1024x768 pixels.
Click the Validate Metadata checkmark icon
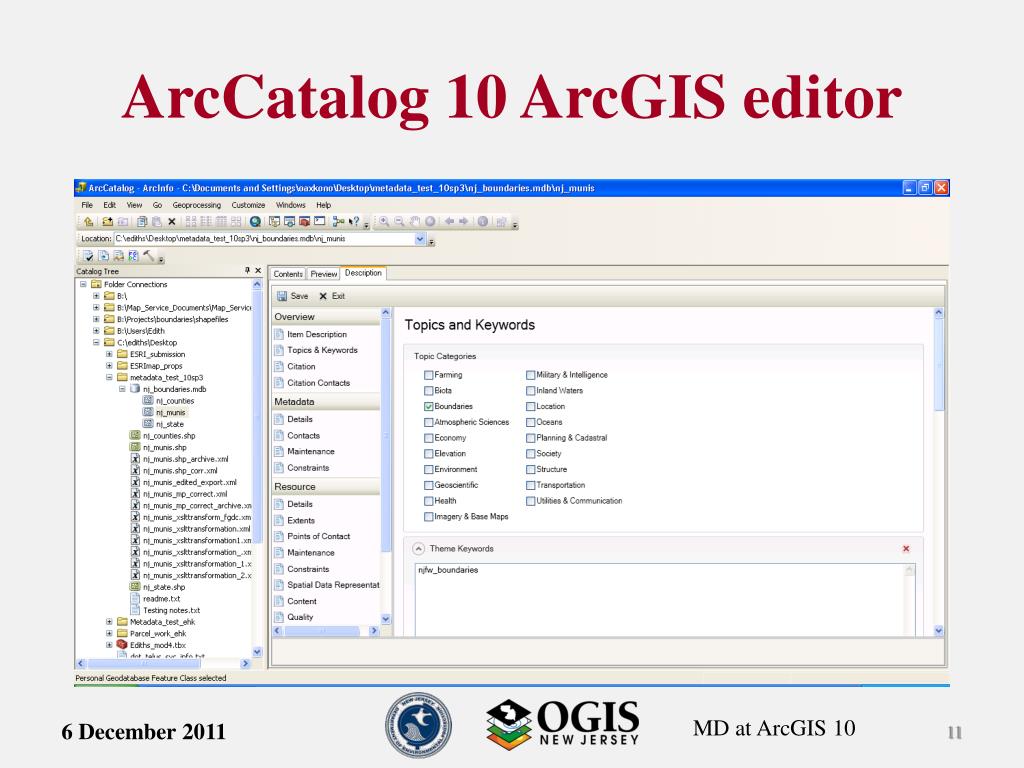coord(88,256)
